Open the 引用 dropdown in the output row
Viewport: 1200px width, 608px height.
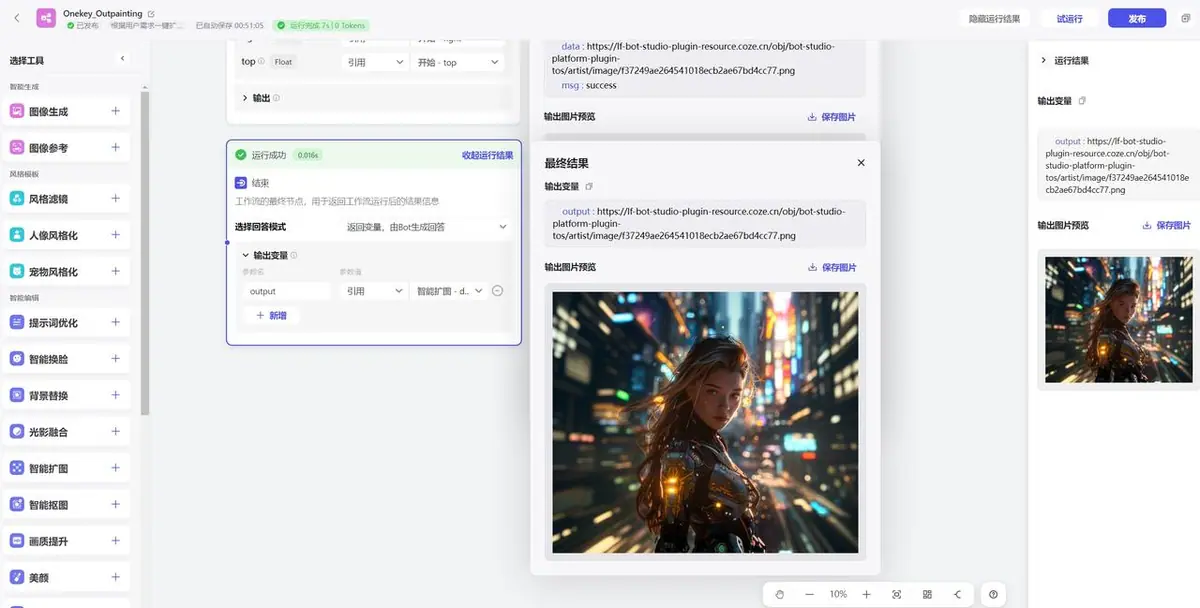coord(373,291)
